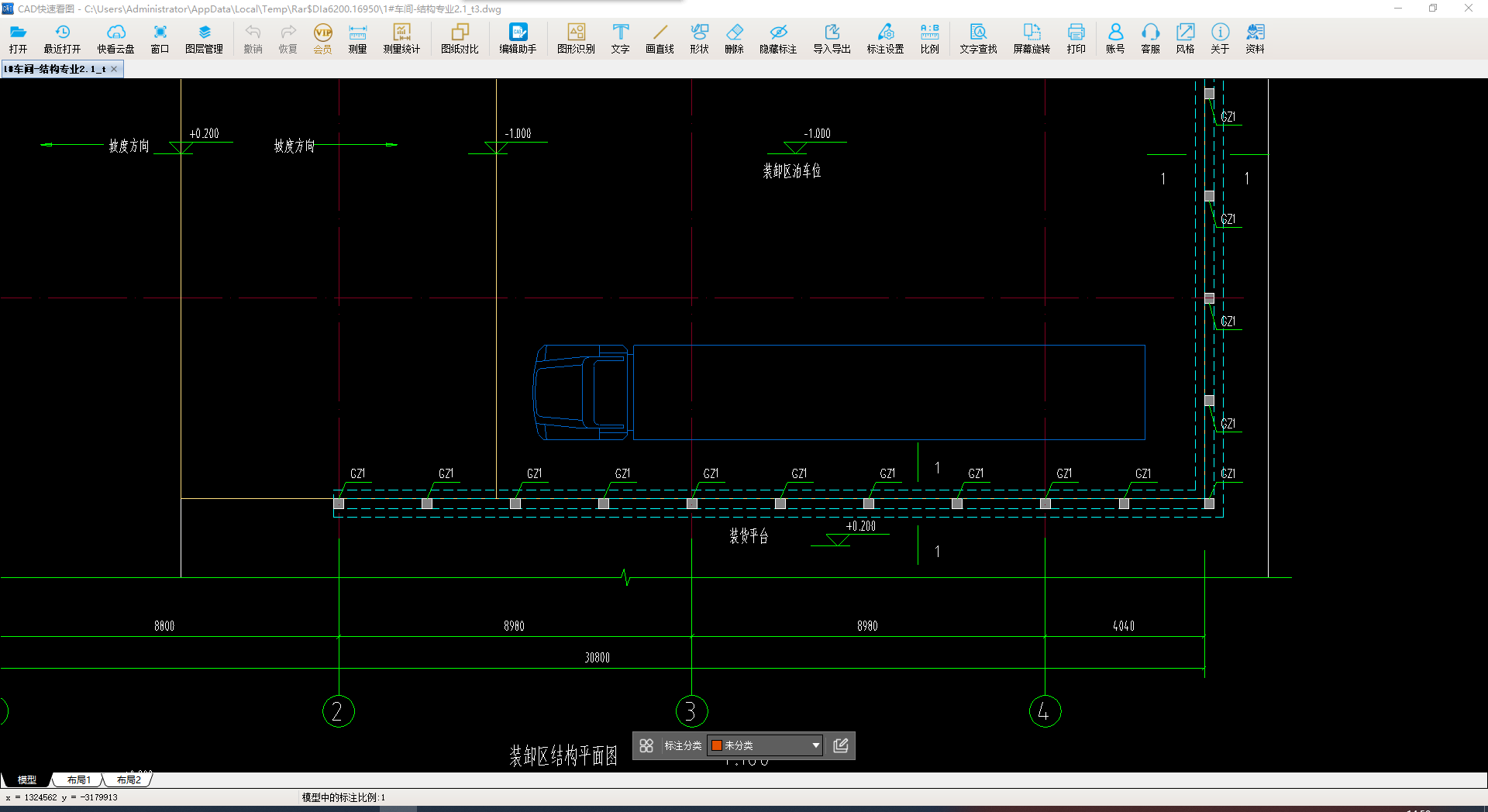Screen dimensions: 1488x812
Task: Click grid axis bubble number 3
Action: (x=691, y=711)
